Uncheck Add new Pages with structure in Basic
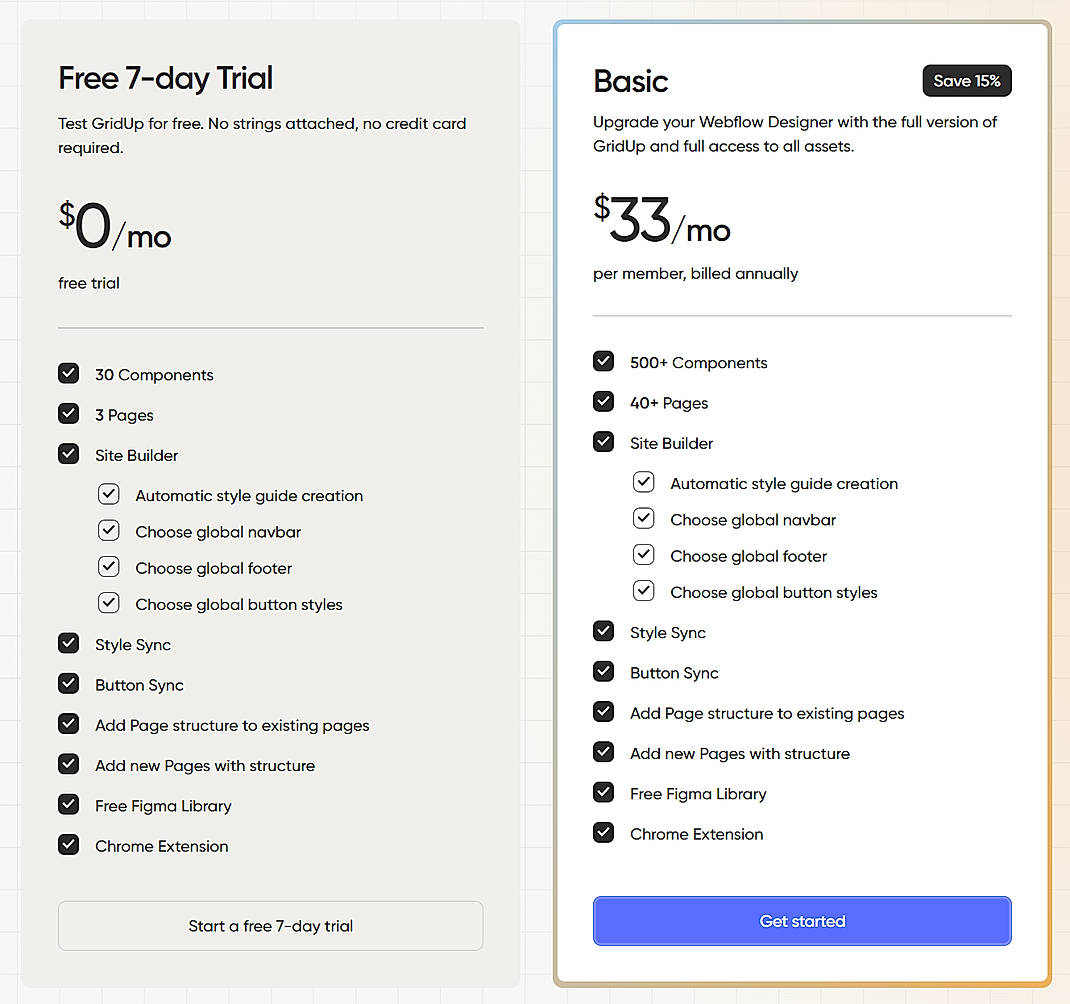The image size is (1070, 1004). point(603,752)
